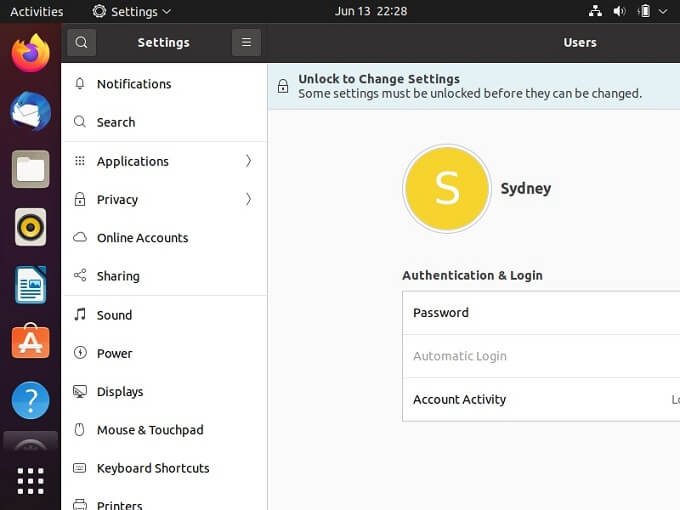The width and height of the screenshot is (680, 510).
Task: Open the Settings app menu dropdown
Action: pos(131,12)
